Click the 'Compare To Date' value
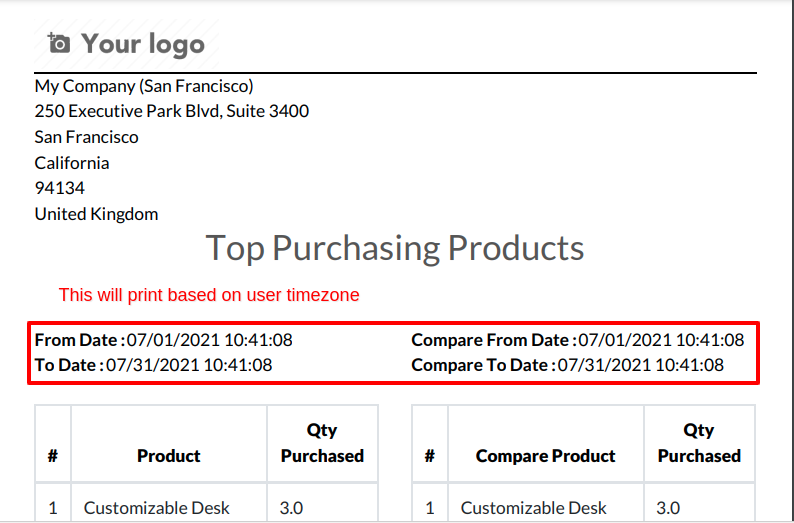Viewport: 794px width, 523px height. tap(641, 365)
